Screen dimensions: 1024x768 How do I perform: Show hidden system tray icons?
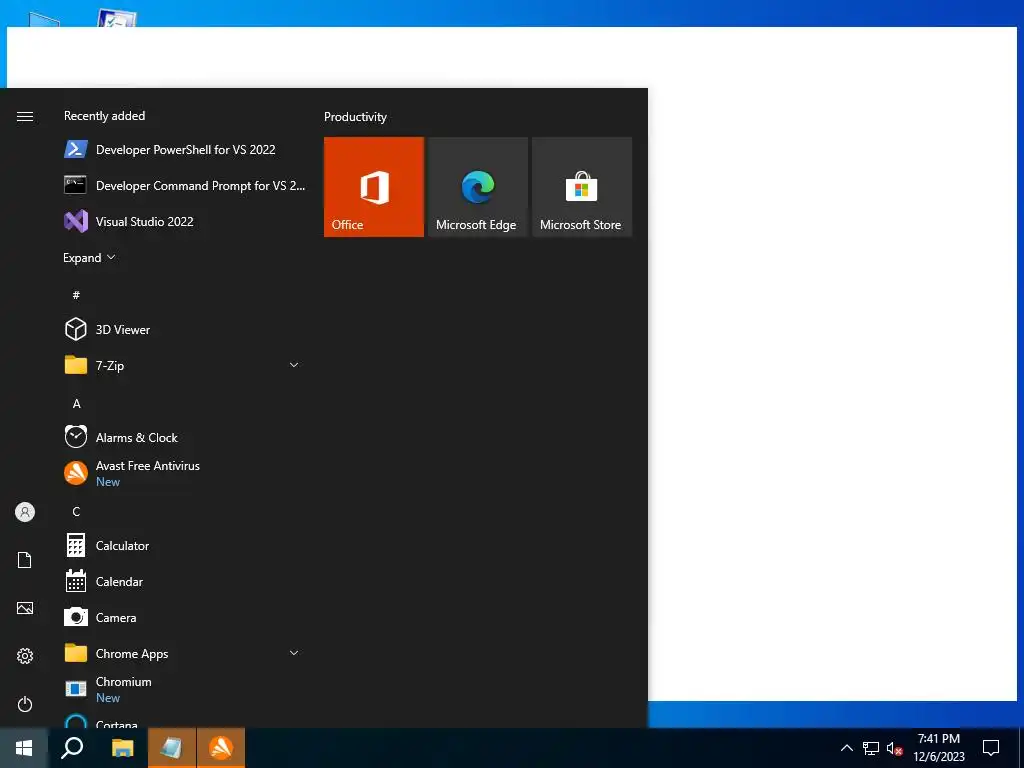(846, 748)
